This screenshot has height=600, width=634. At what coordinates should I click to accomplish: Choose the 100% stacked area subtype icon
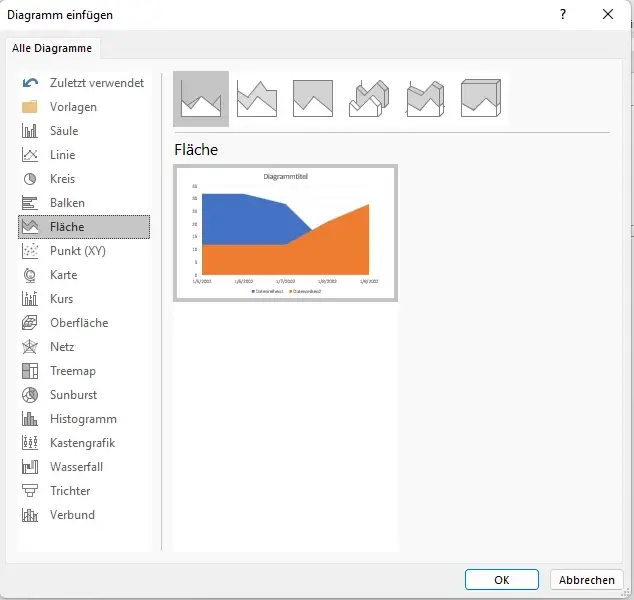(313, 98)
